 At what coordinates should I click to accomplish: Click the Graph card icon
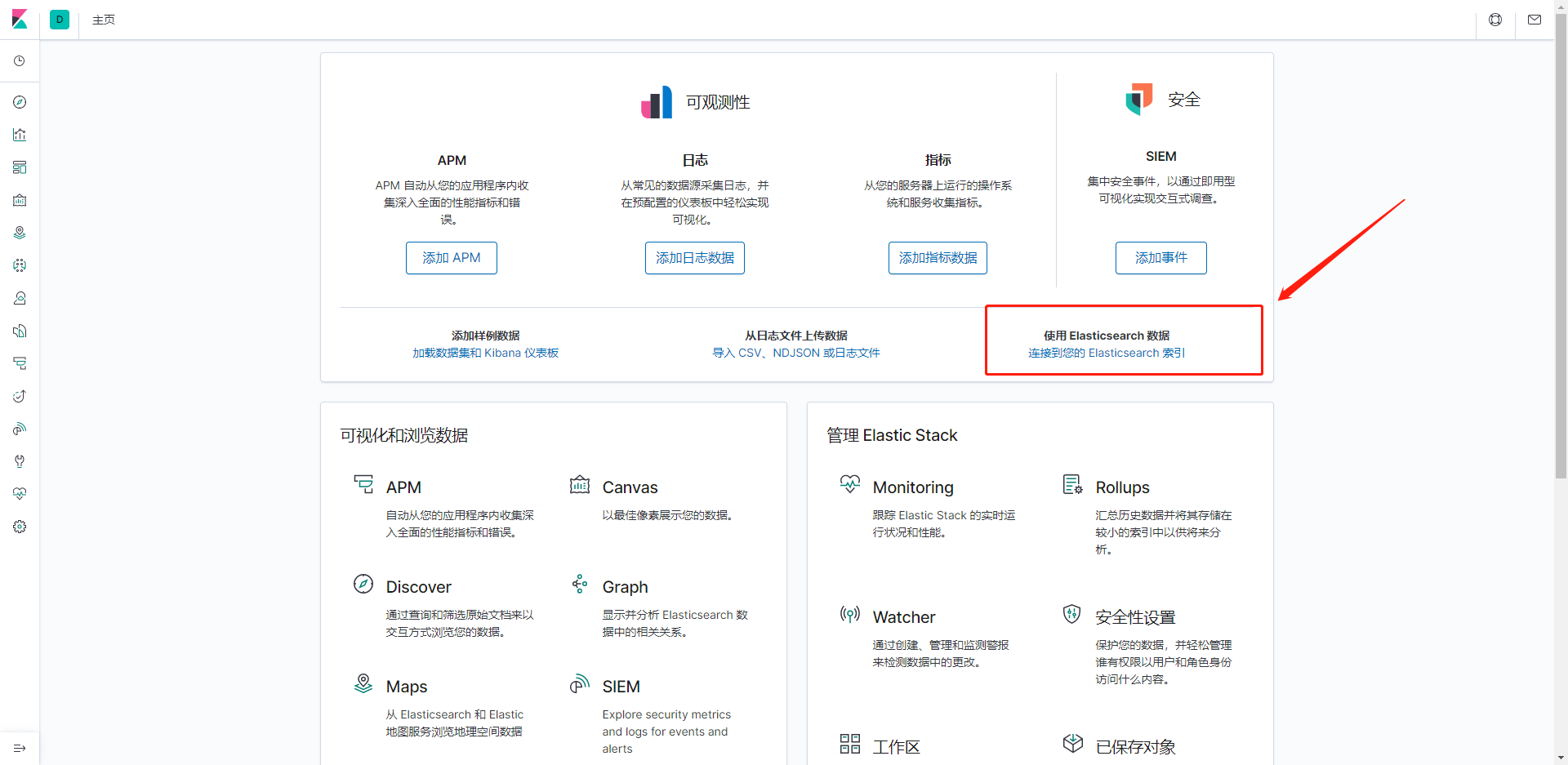(x=580, y=584)
